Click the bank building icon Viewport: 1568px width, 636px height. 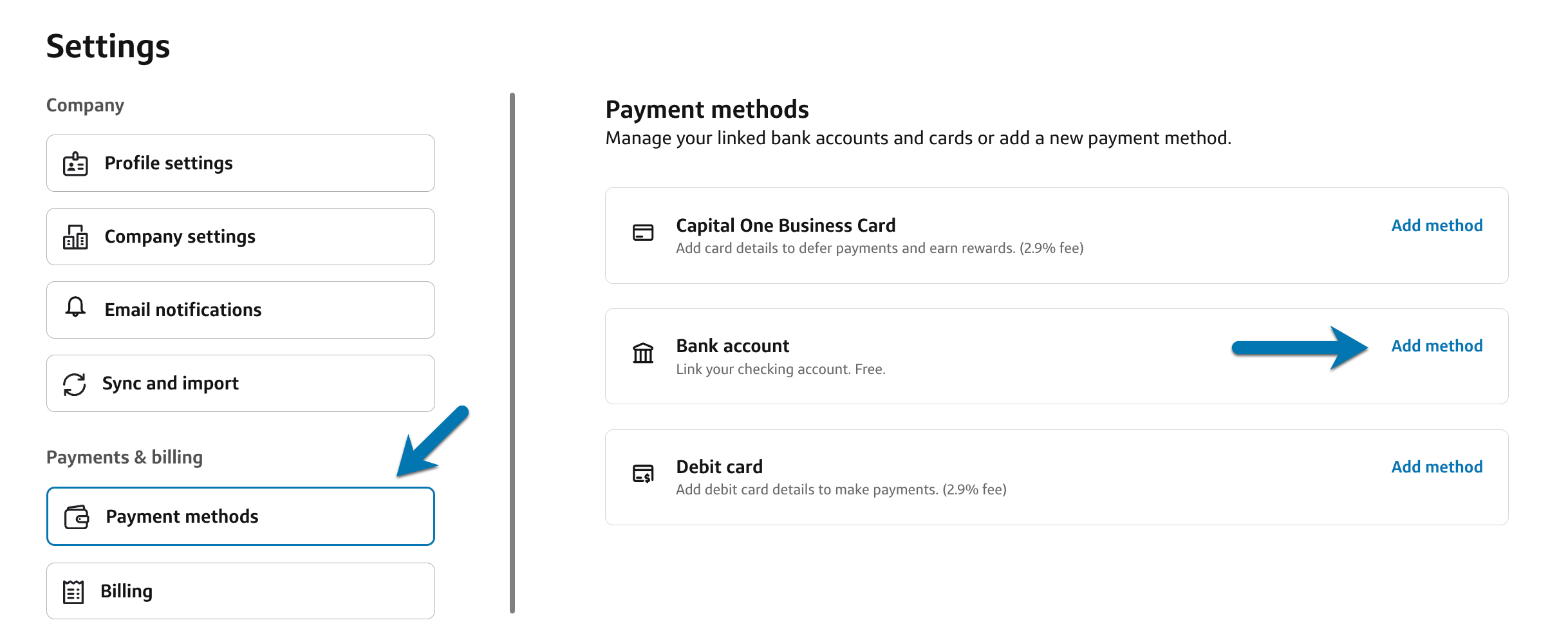click(642, 353)
